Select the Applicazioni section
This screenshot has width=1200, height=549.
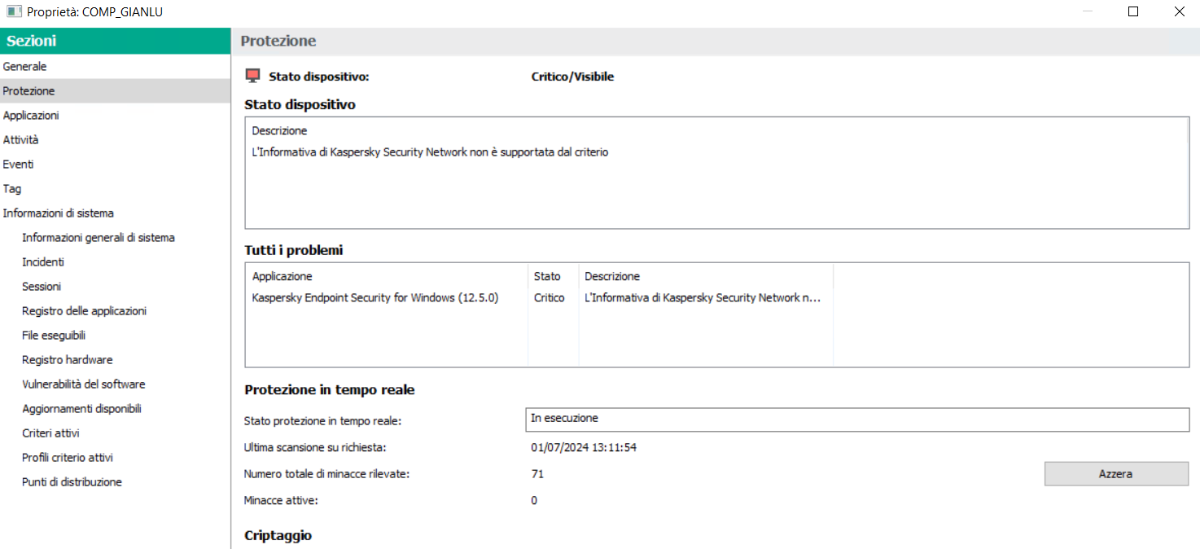click(x=31, y=115)
